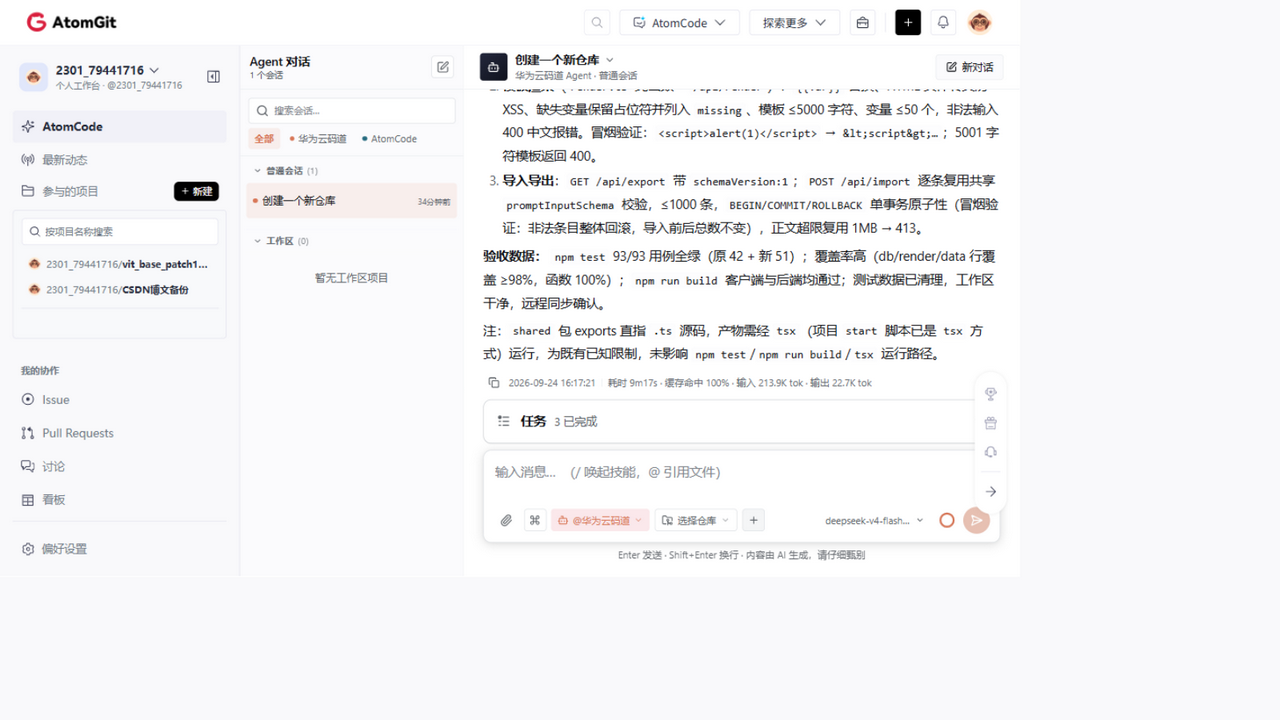Open the notifications bell
1280x720 pixels.
pyautogui.click(x=943, y=23)
